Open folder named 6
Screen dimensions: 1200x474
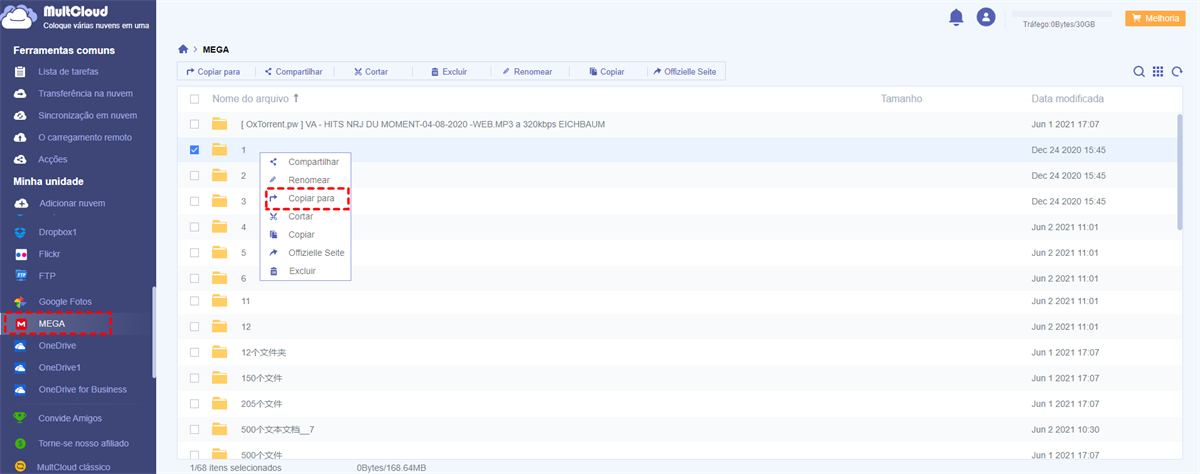(243, 278)
